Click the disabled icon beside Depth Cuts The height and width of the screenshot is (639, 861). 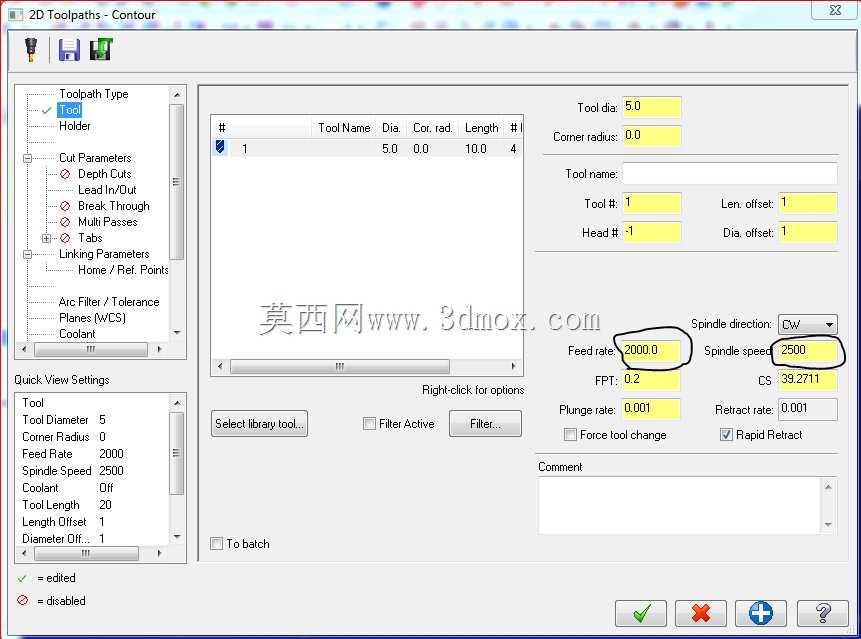(65, 174)
